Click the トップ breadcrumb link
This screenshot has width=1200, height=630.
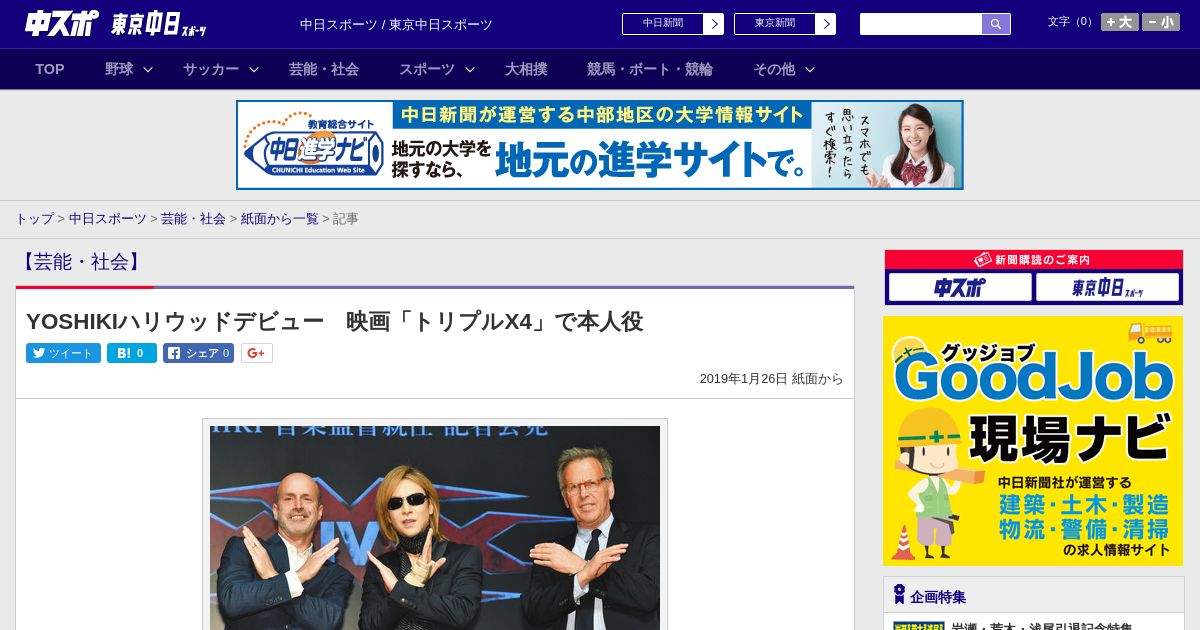click(x=34, y=218)
